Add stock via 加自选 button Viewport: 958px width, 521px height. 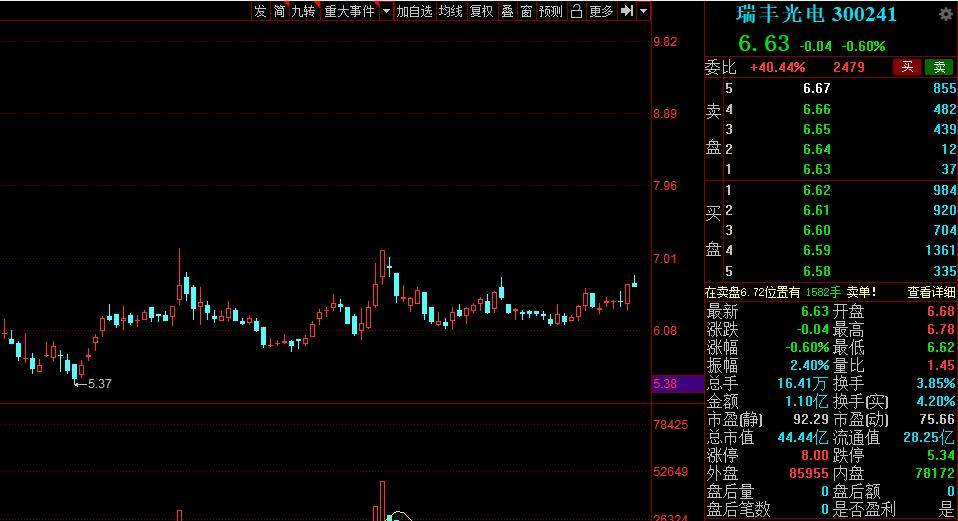click(x=414, y=11)
